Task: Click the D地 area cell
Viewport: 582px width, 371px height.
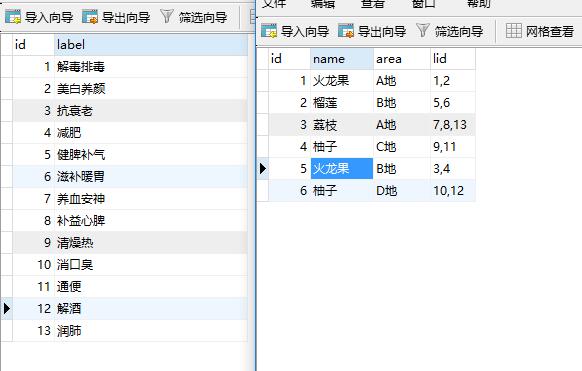Action: point(402,191)
